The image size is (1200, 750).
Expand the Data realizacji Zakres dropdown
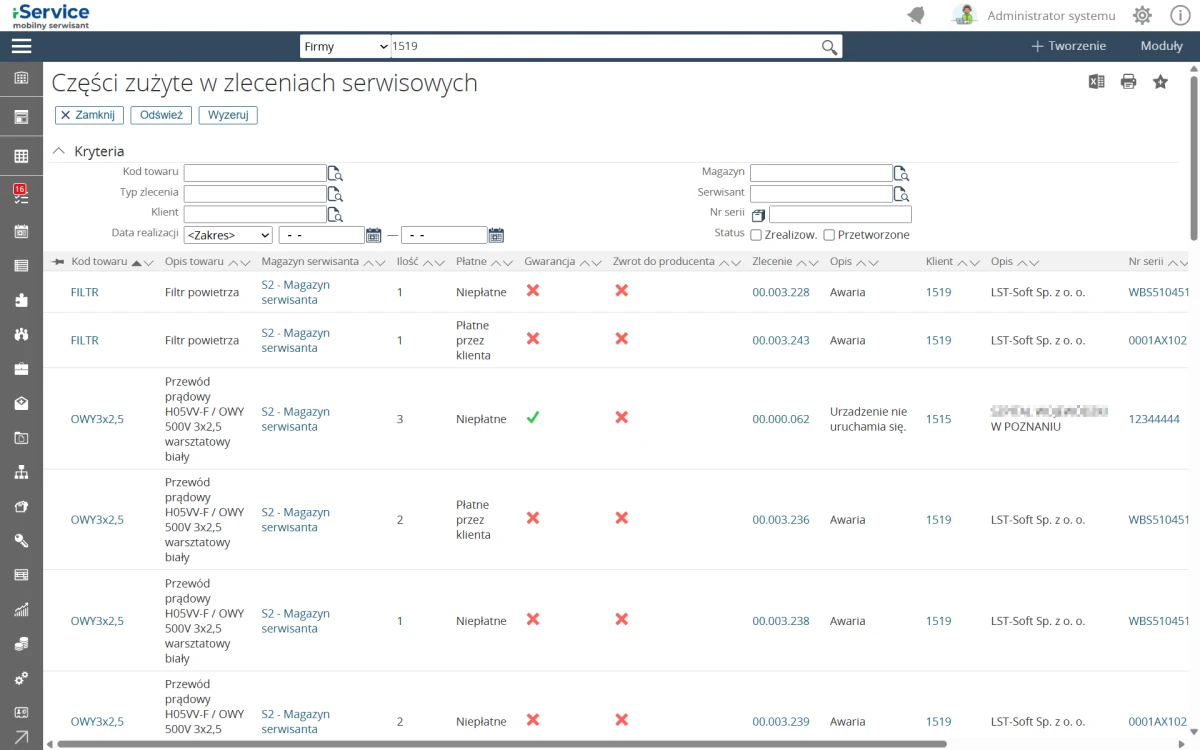coord(228,235)
